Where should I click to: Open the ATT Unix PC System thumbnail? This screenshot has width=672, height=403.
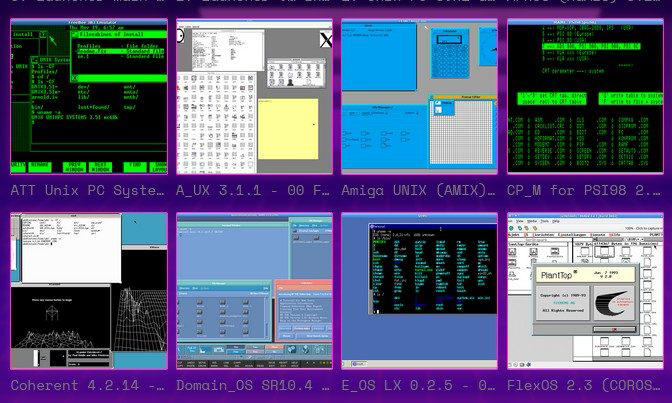pyautogui.click(x=89, y=96)
